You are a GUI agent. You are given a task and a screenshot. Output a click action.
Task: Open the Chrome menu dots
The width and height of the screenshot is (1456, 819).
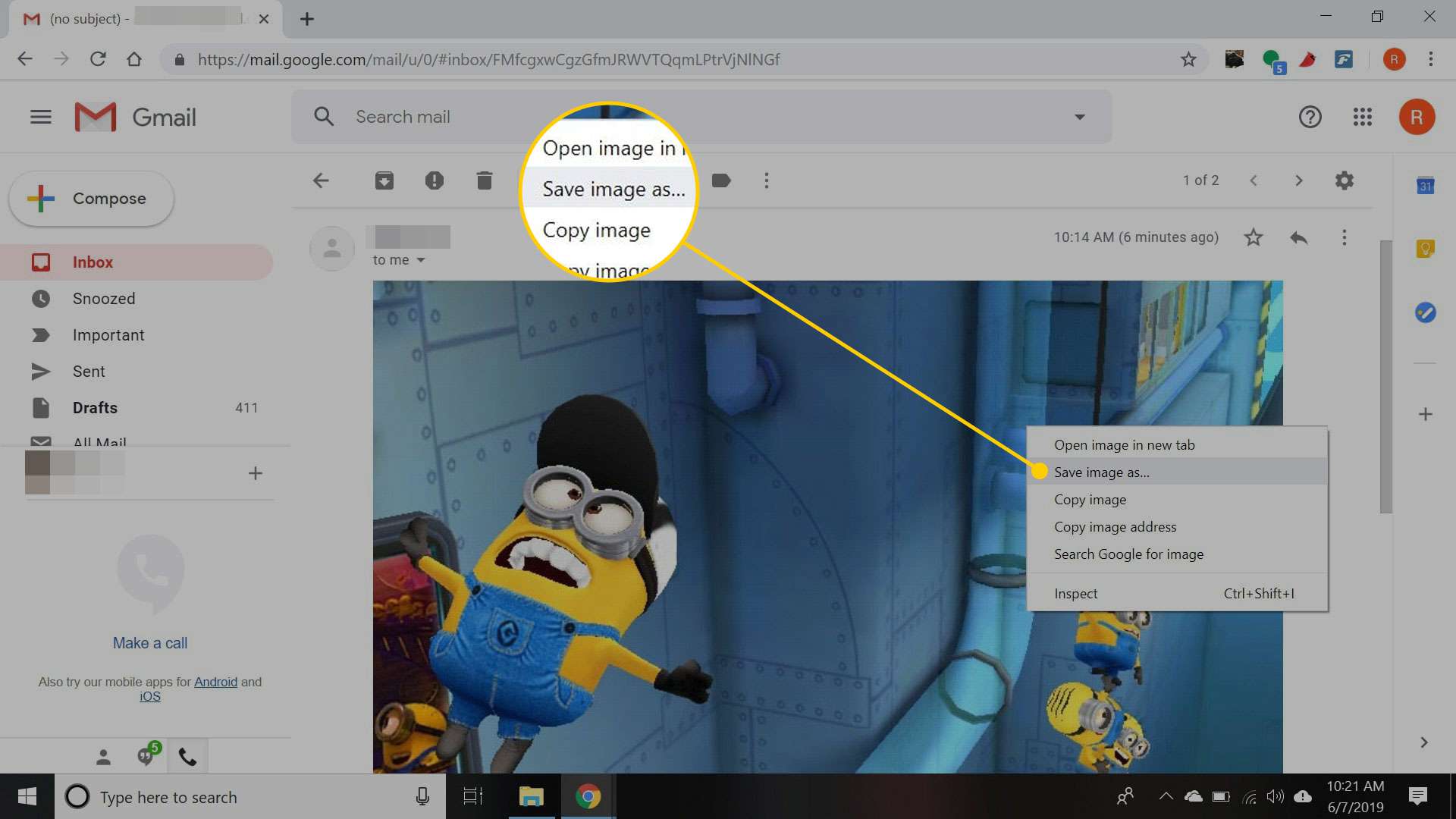click(1431, 59)
